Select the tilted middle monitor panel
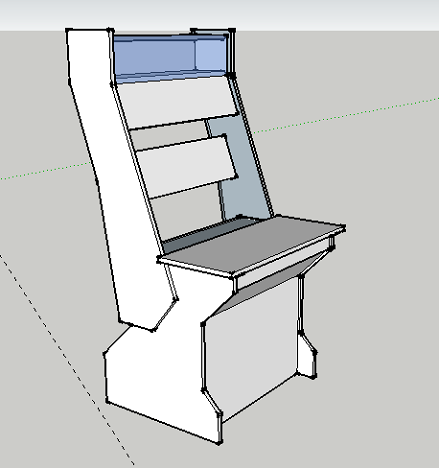 (187, 167)
